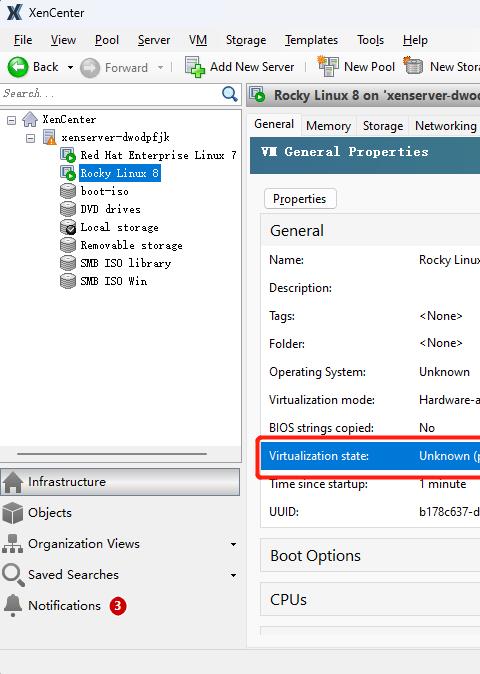480x674 pixels.
Task: Click the UUID value b178c637
Action: tap(449, 512)
